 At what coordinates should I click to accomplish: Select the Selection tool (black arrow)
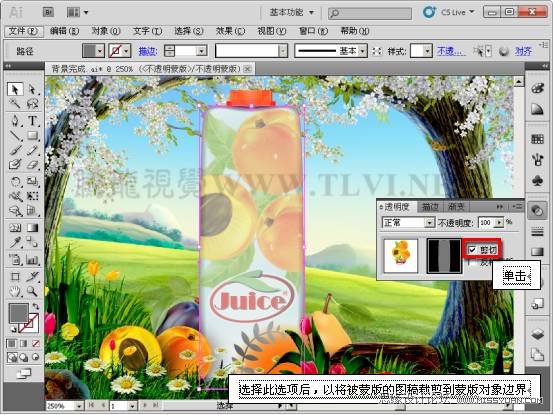coord(15,89)
